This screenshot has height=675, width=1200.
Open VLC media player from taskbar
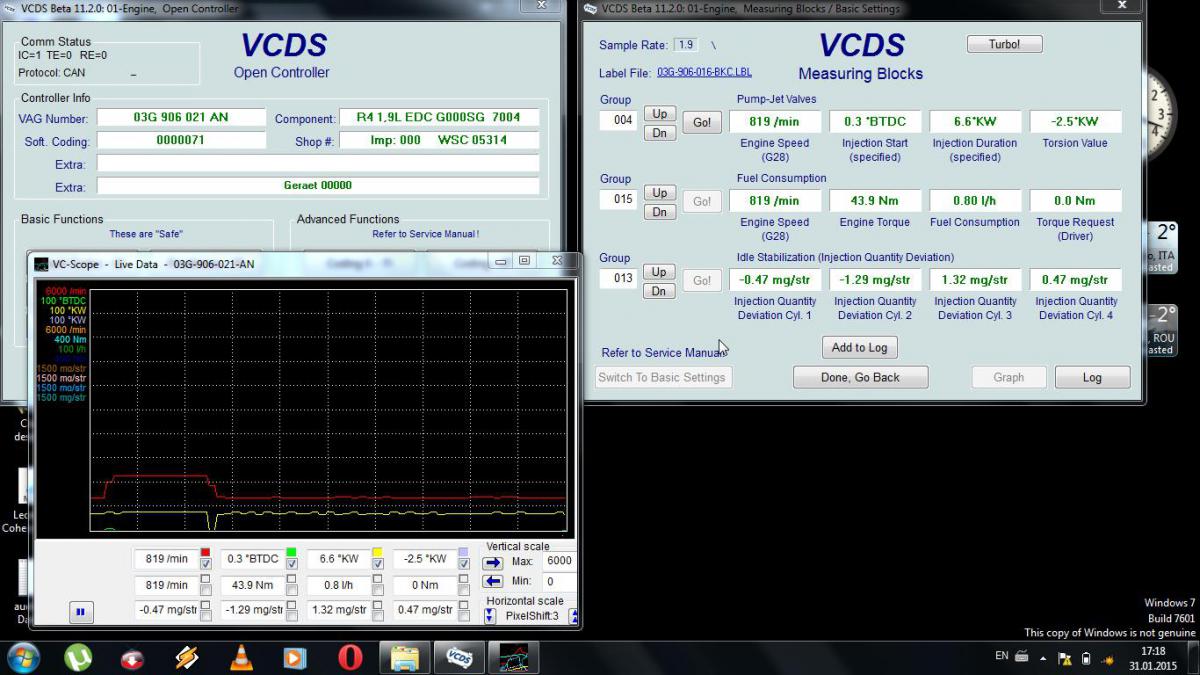241,657
